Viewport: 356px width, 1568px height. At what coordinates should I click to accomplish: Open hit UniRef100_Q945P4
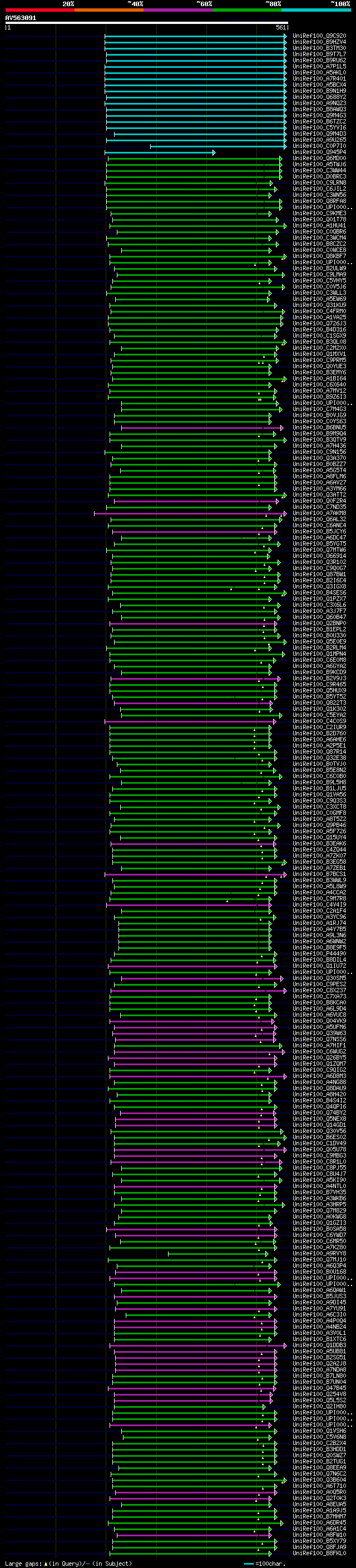click(319, 152)
